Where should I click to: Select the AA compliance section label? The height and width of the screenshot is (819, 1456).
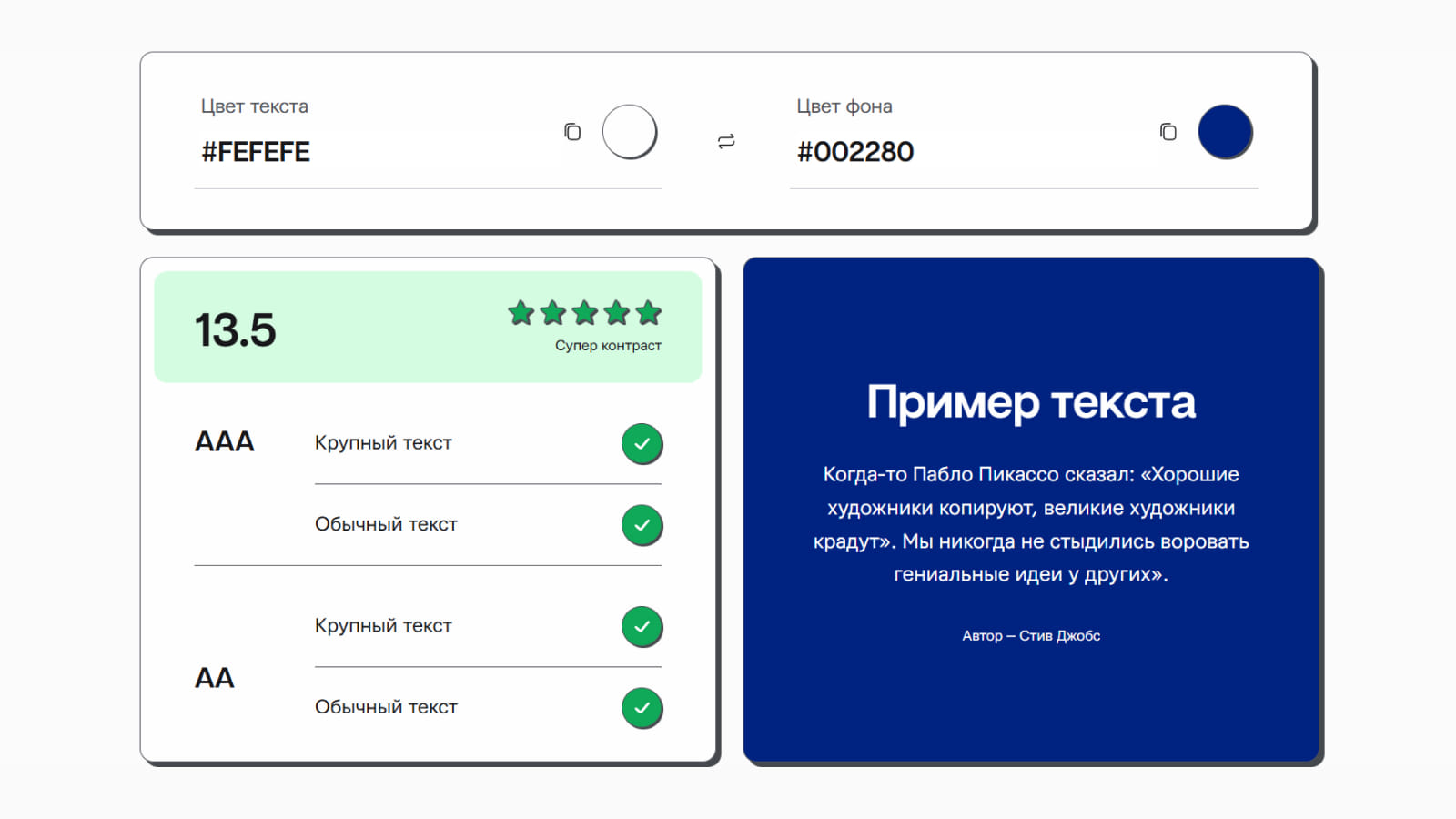214,677
